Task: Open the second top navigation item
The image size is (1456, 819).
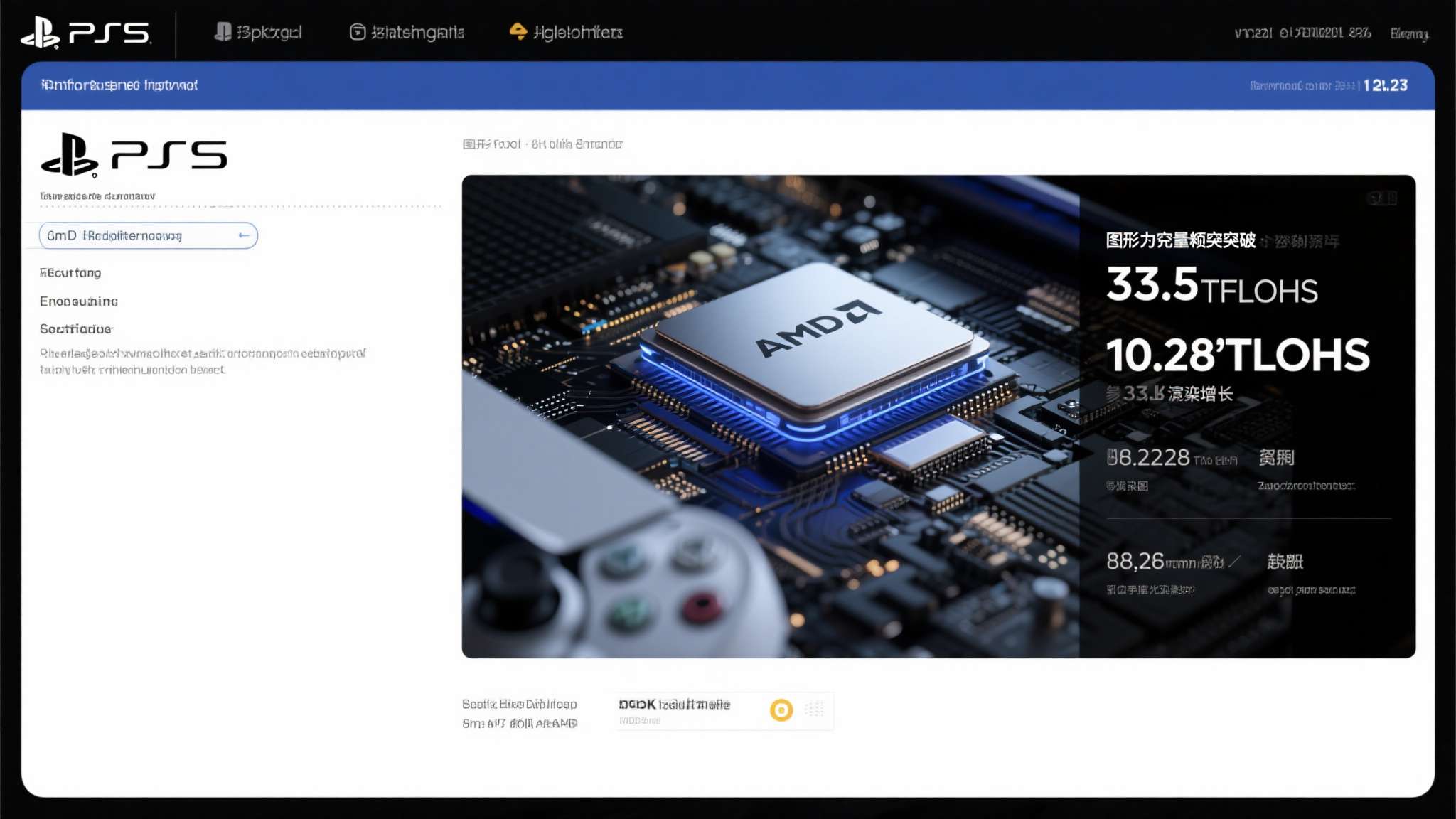Action: (407, 32)
